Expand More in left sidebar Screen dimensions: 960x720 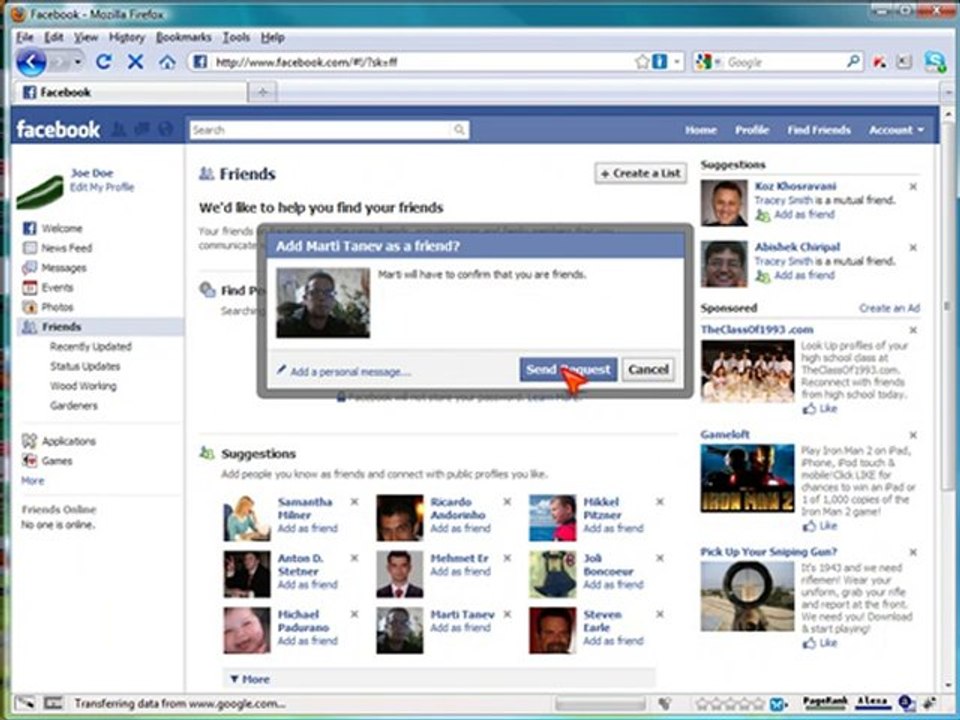(32, 481)
